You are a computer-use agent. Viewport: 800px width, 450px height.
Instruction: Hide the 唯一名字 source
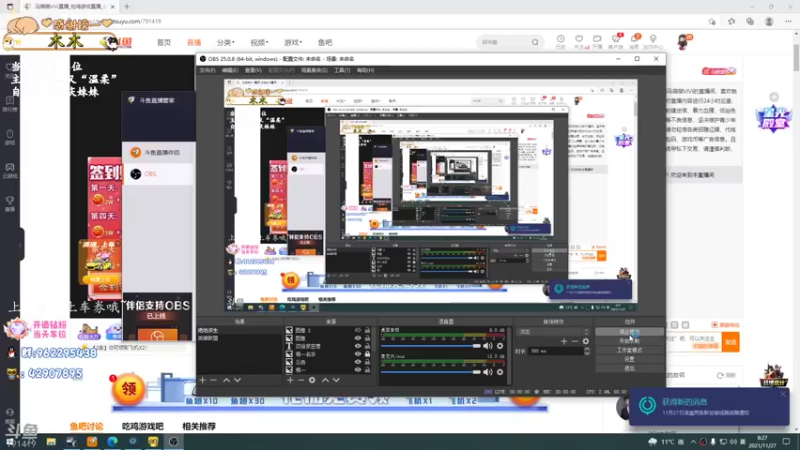tap(358, 354)
